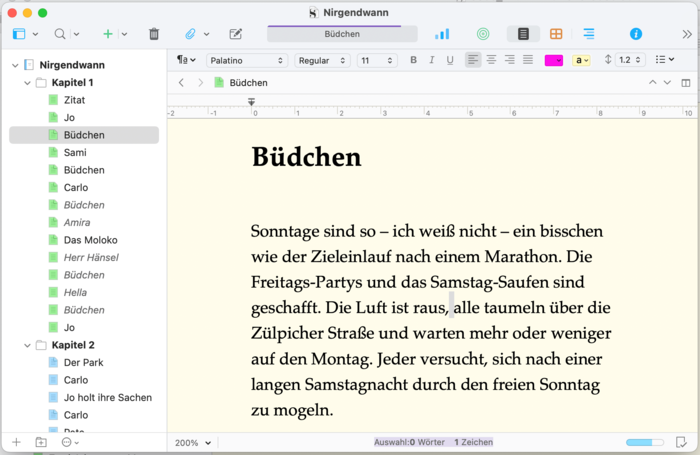700x455 pixels.
Task: Toggle bold formatting
Action: point(414,60)
